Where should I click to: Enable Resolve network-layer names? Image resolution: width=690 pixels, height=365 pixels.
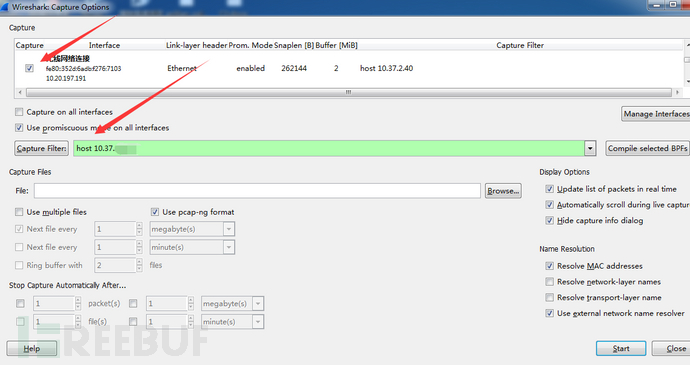[550, 282]
